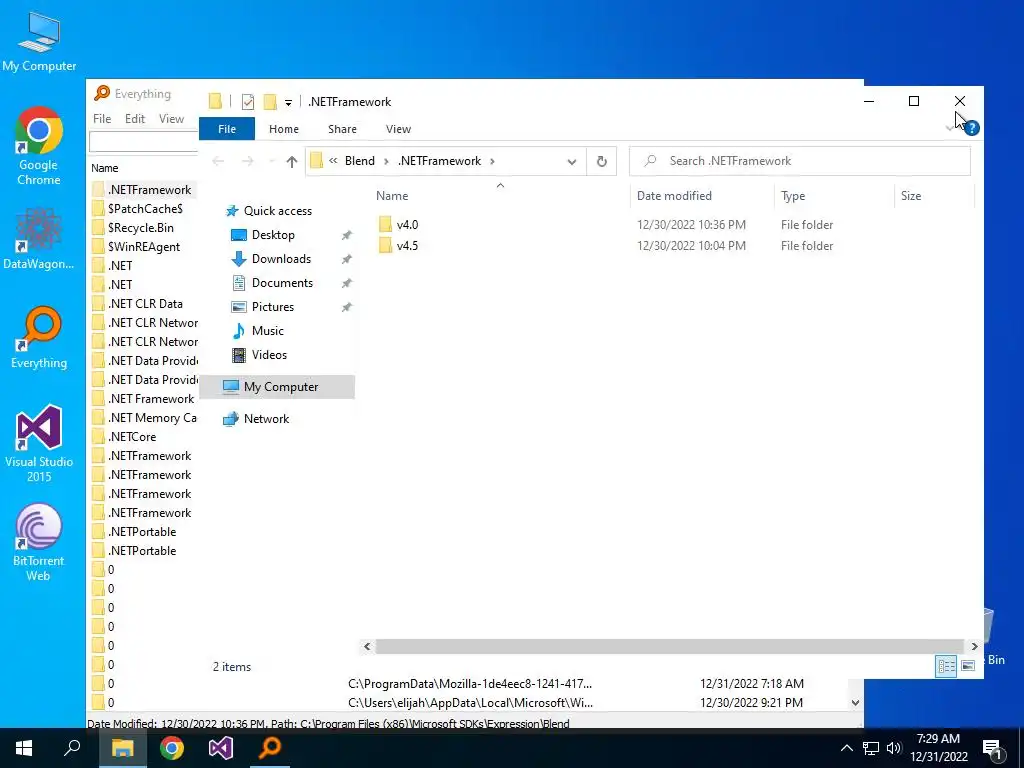
Task: Switch to Large icons view layout
Action: pos(968,665)
